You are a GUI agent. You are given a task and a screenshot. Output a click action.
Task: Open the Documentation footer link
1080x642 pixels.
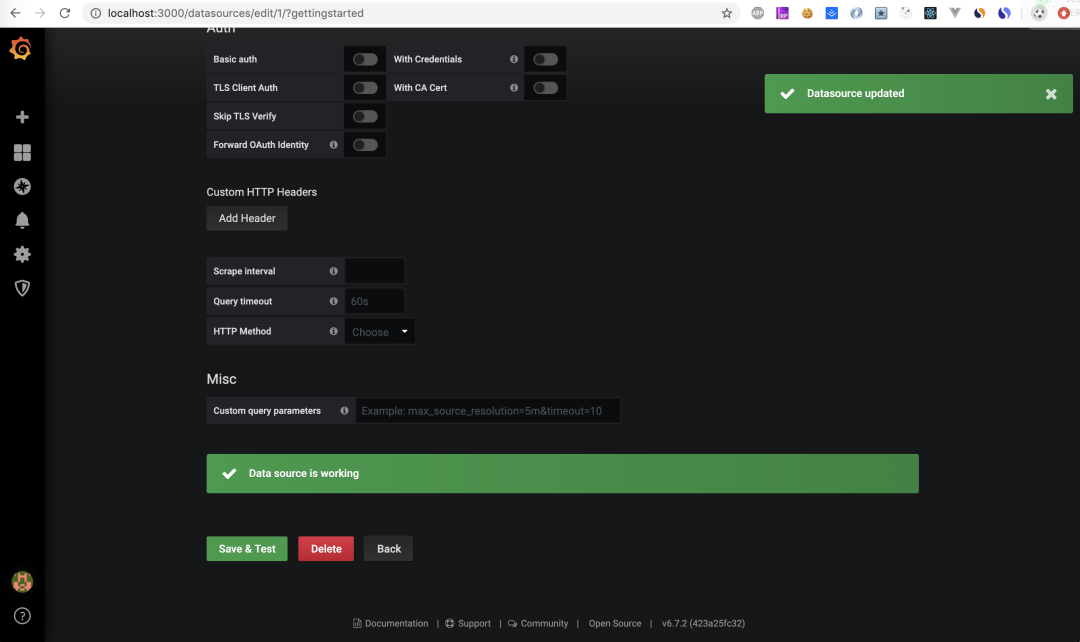click(391, 623)
